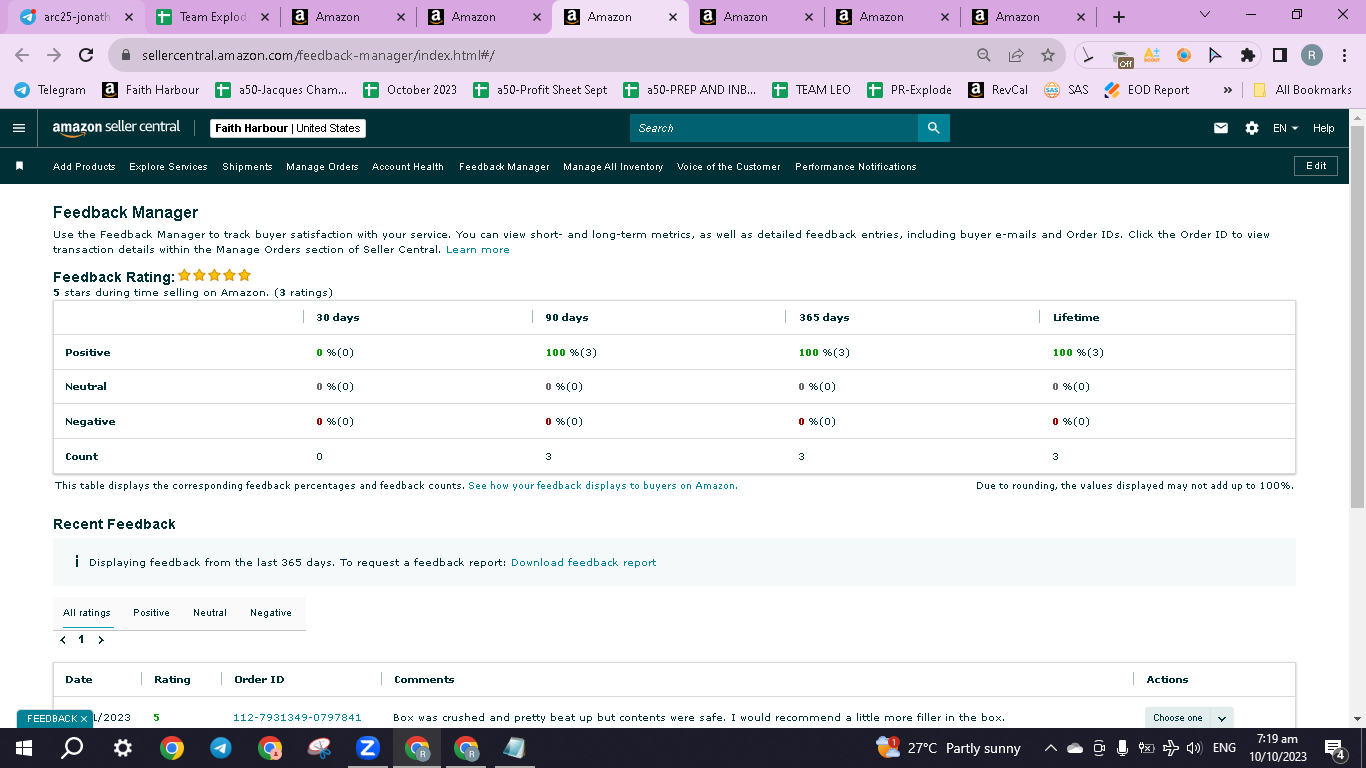This screenshot has width=1366, height=768.
Task: Click the orange circle extension icon
Action: [x=1184, y=55]
